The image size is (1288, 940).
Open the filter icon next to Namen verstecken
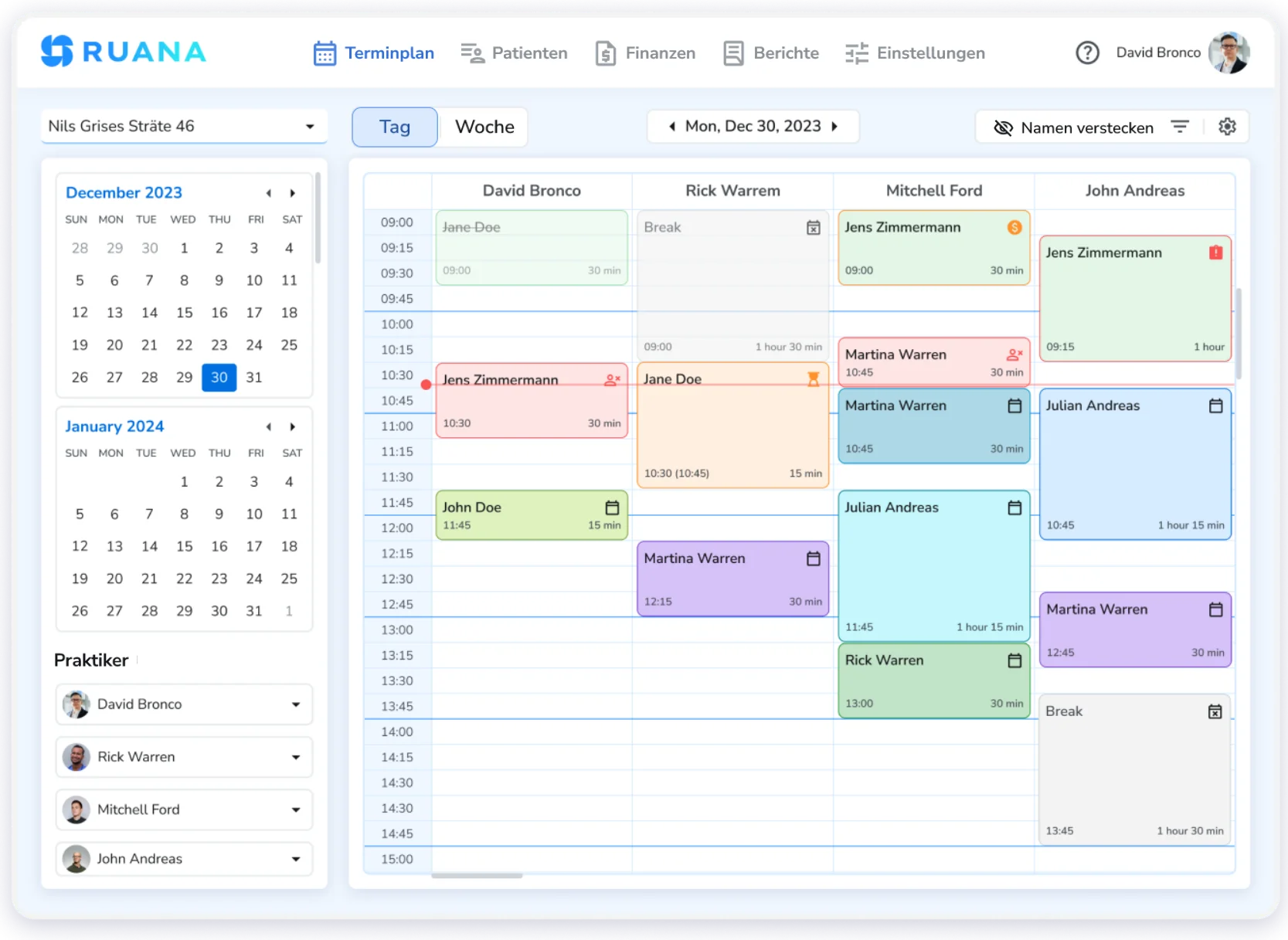[x=1180, y=127]
